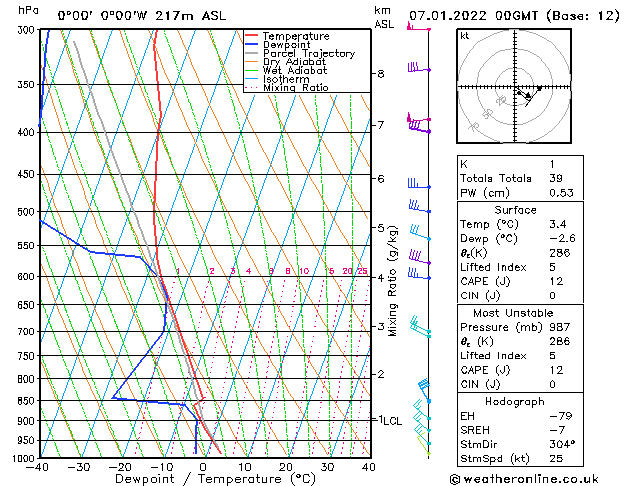Click the Surface 'Temp (°C)' value 3.4
Viewport: 629px width, 486px height.
558,224
